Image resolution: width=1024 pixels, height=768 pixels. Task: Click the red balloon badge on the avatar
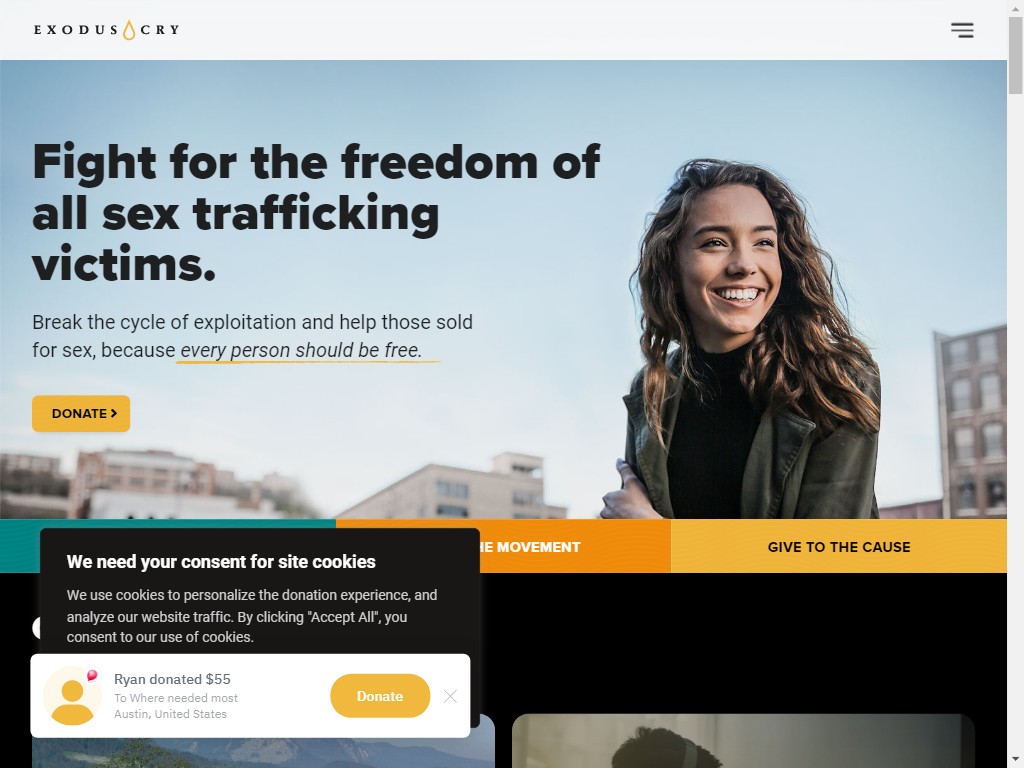[x=92, y=675]
